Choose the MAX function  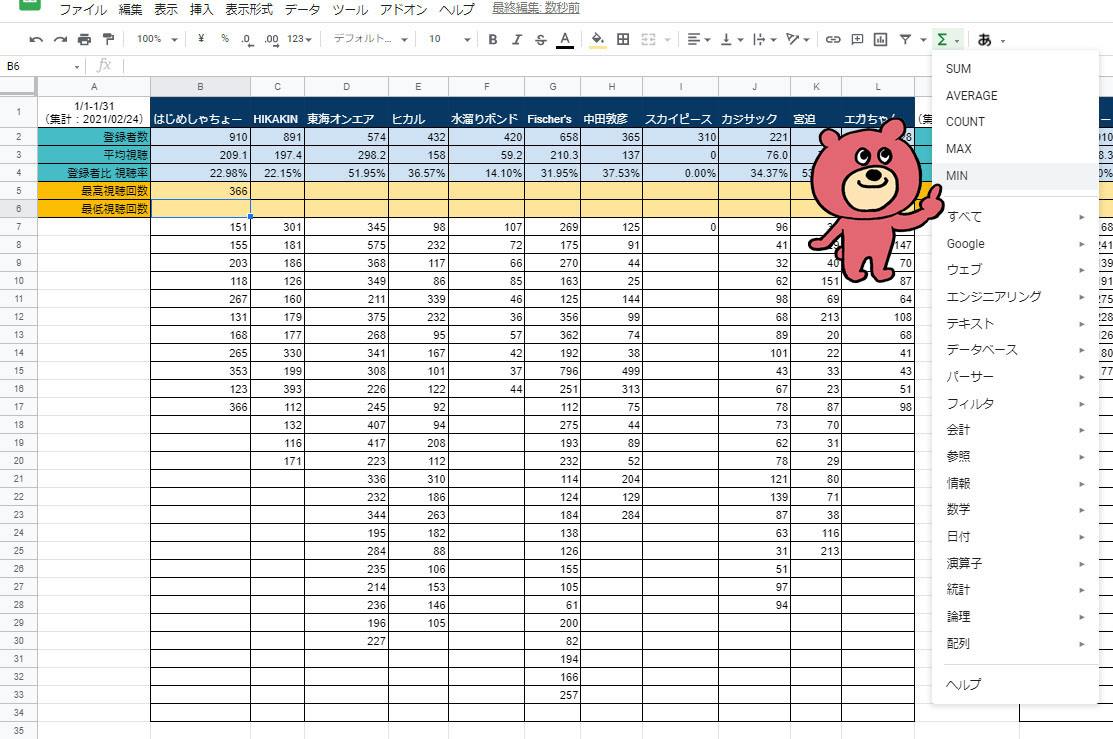pyautogui.click(x=1015, y=149)
